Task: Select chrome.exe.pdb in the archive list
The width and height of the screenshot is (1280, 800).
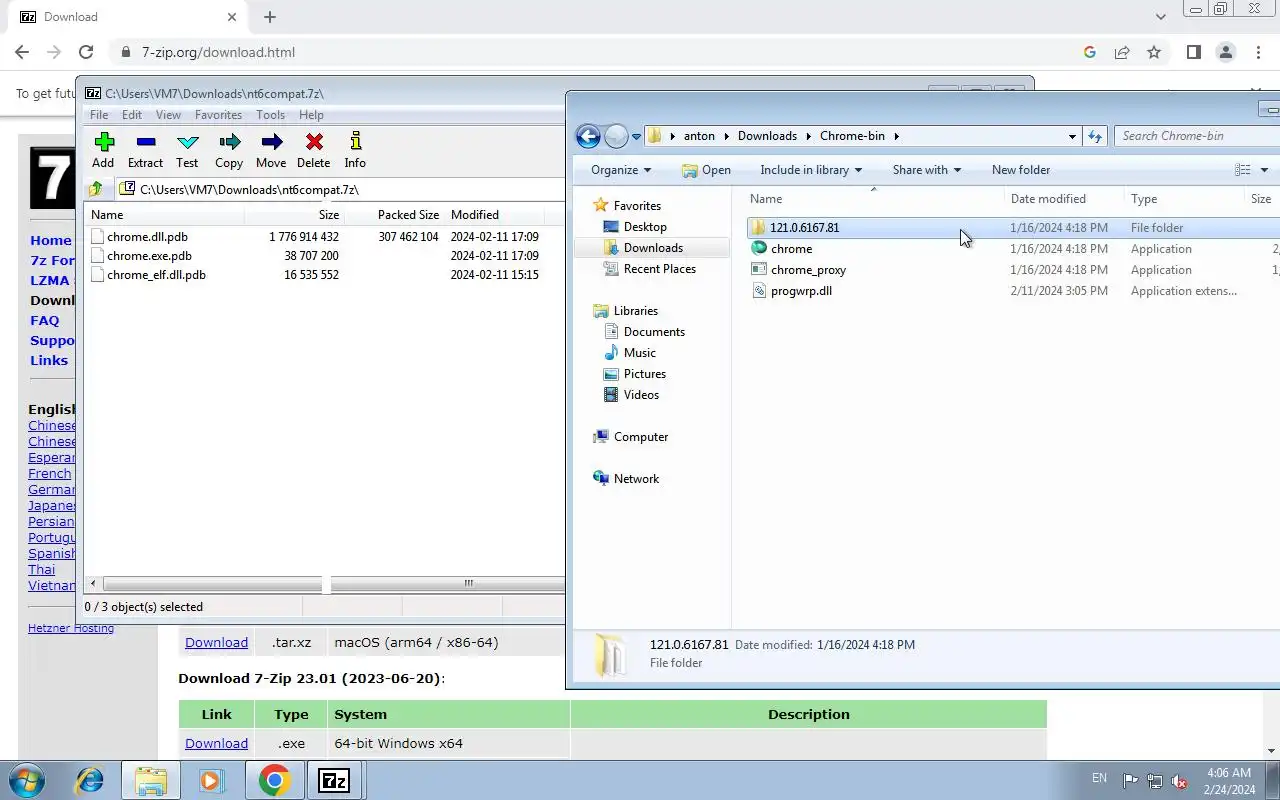Action: (x=149, y=256)
